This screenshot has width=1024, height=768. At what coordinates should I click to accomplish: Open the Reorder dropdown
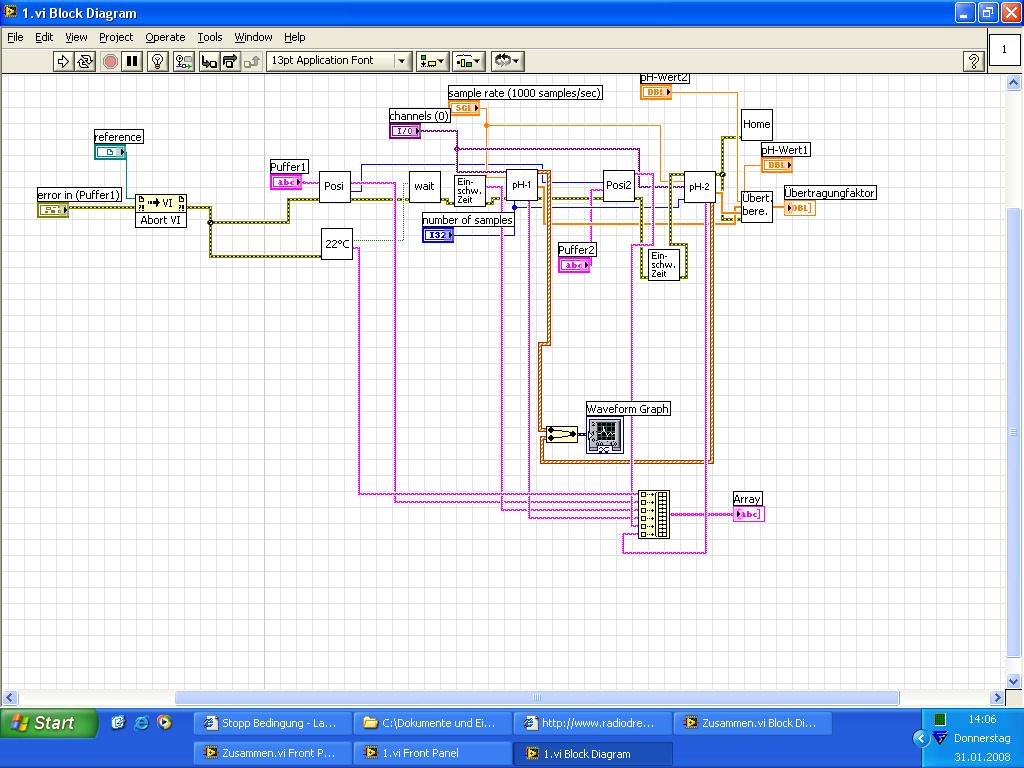(x=507, y=61)
